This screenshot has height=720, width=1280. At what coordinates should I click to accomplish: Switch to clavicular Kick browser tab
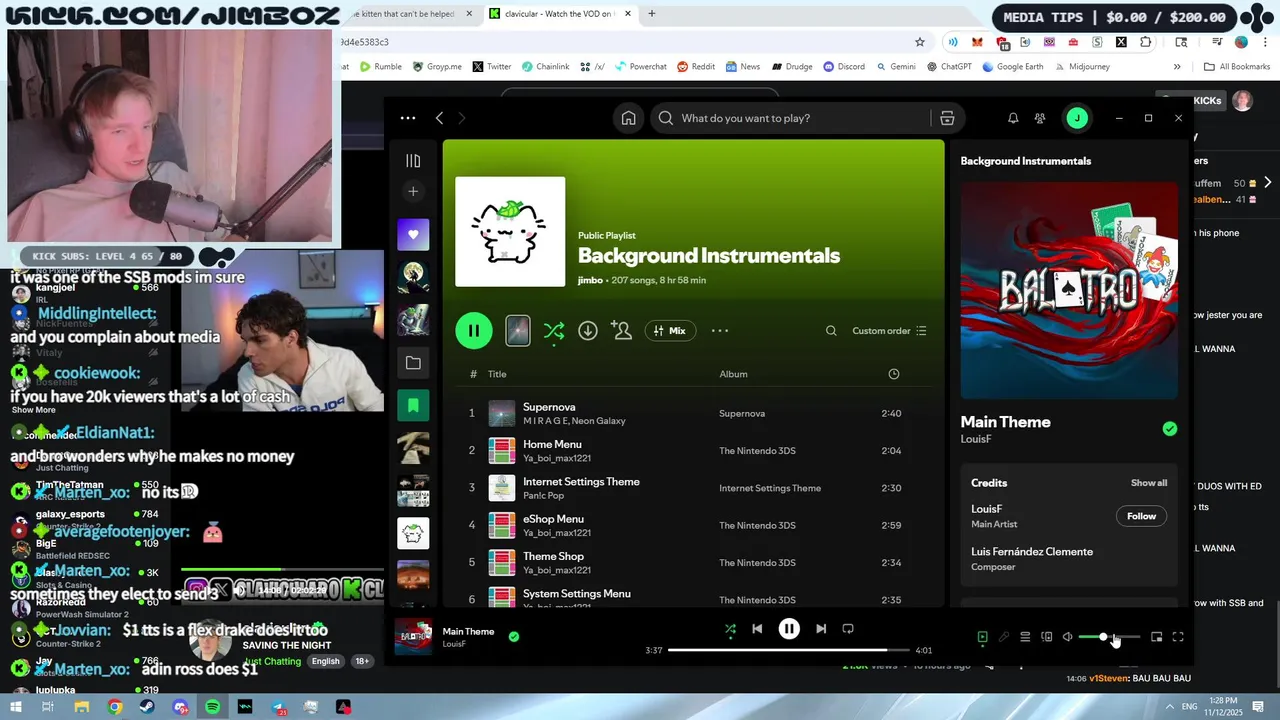[560, 14]
